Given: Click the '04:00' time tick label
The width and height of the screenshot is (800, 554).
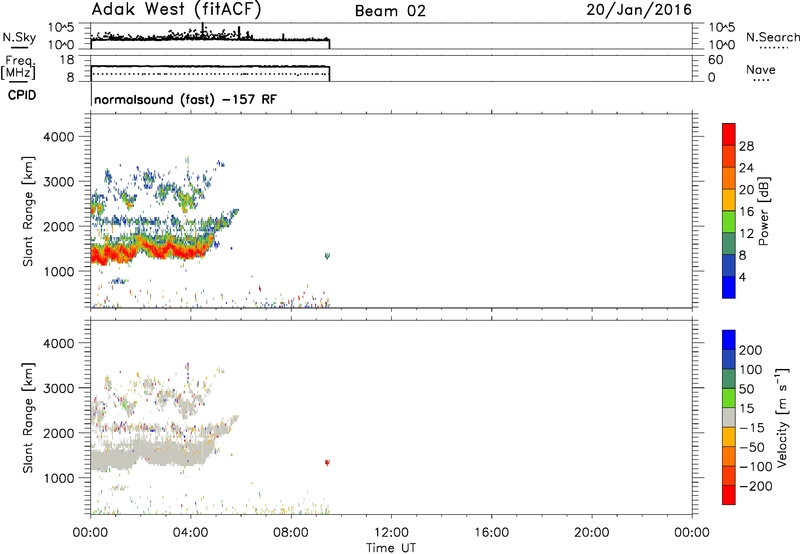Looking at the screenshot, I should 190,533.
